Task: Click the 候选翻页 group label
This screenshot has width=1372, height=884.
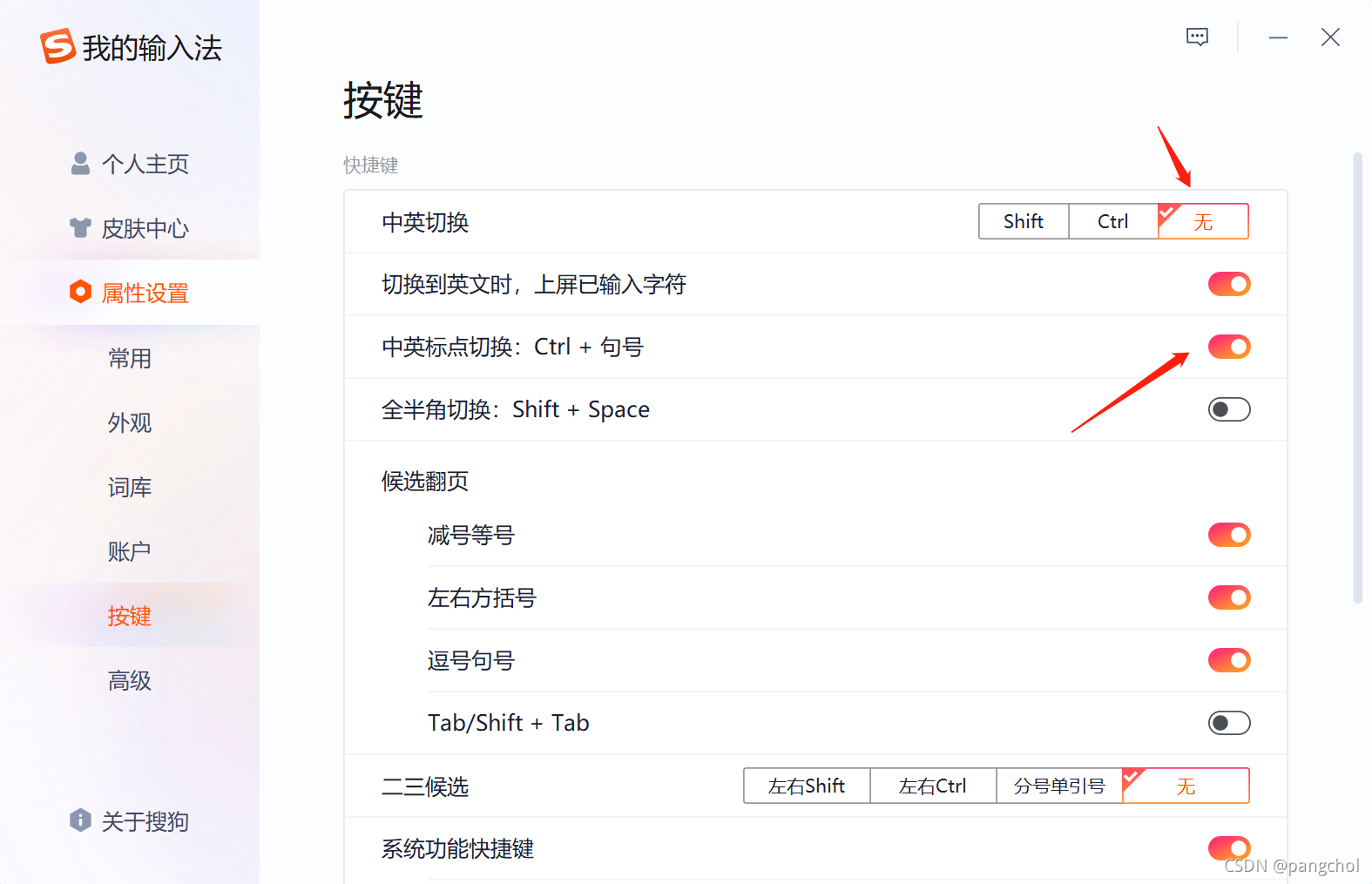Action: pyautogui.click(x=425, y=481)
